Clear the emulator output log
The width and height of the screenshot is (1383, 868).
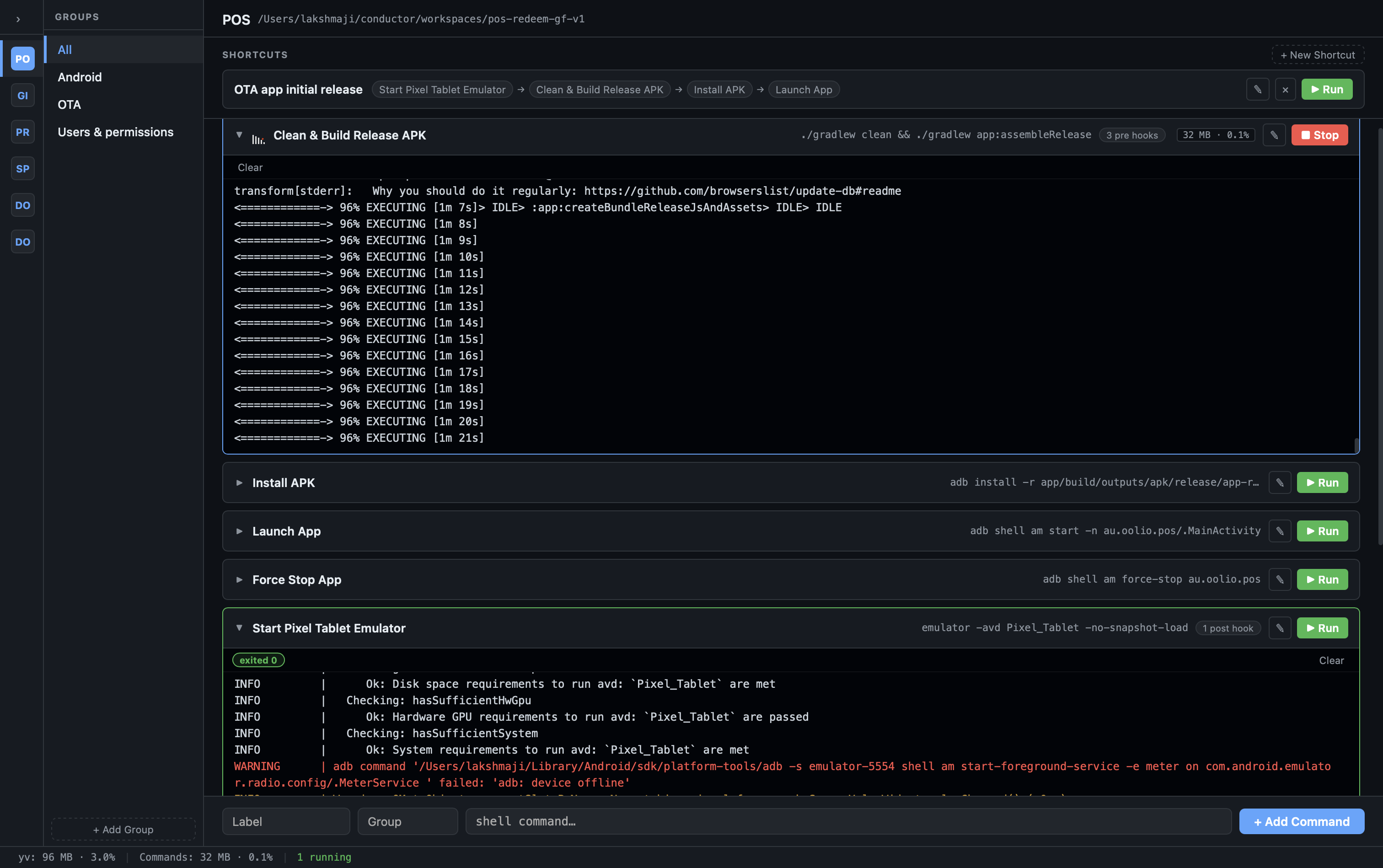coord(1331,660)
